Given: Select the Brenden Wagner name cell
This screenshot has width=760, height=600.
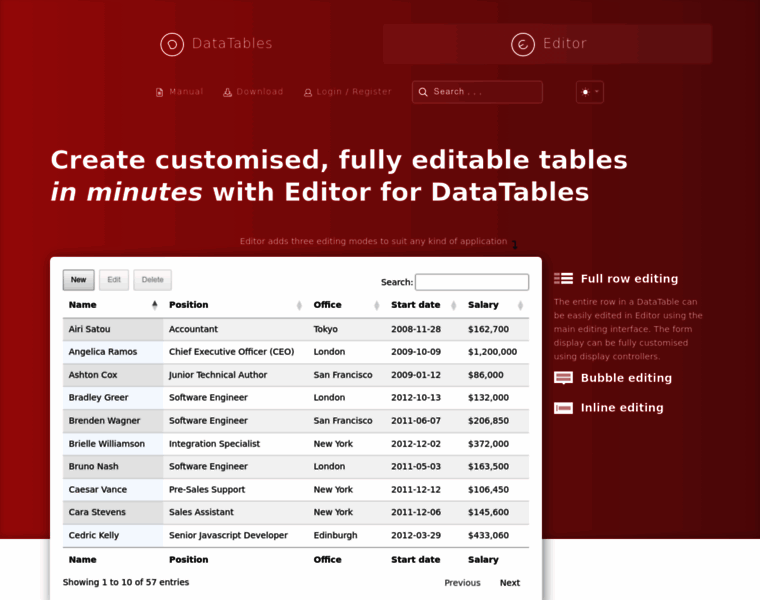Looking at the screenshot, I should tap(113, 421).
